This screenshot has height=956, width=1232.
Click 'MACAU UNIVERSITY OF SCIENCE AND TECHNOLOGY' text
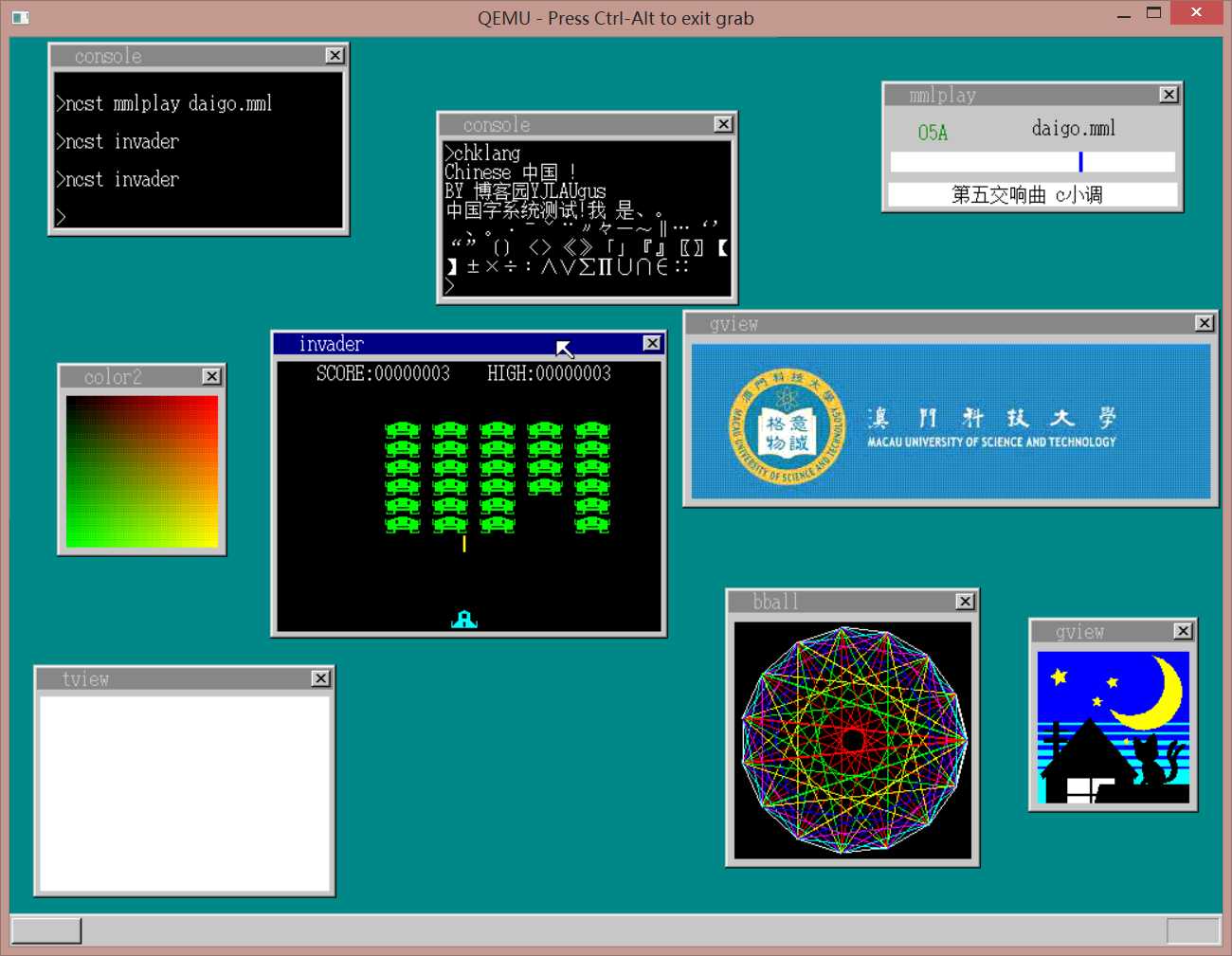[991, 442]
